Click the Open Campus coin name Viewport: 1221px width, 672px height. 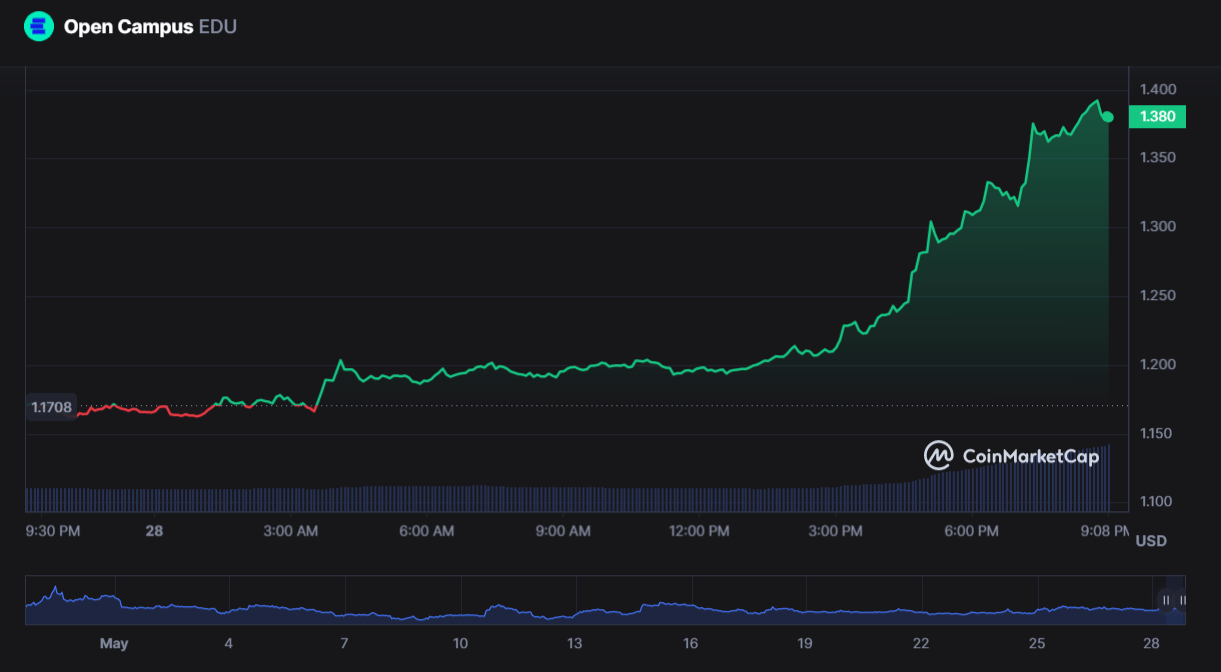(x=128, y=27)
